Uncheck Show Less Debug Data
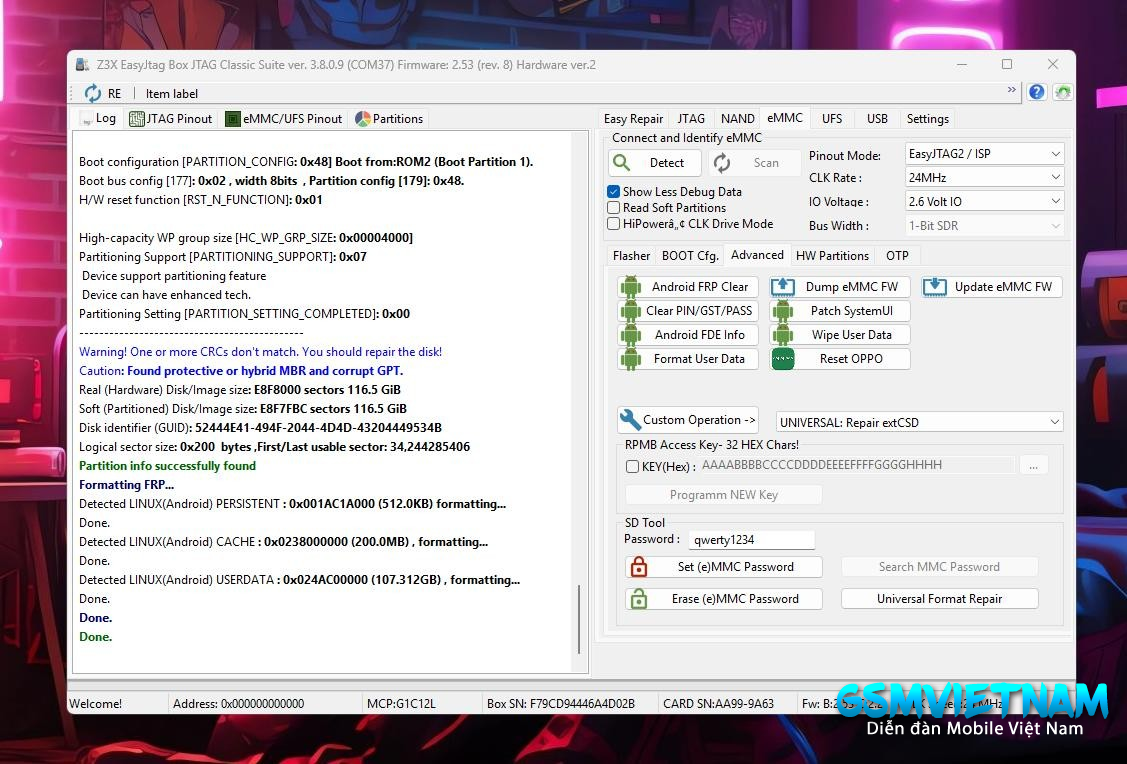The width and height of the screenshot is (1127, 764). pyautogui.click(x=614, y=192)
